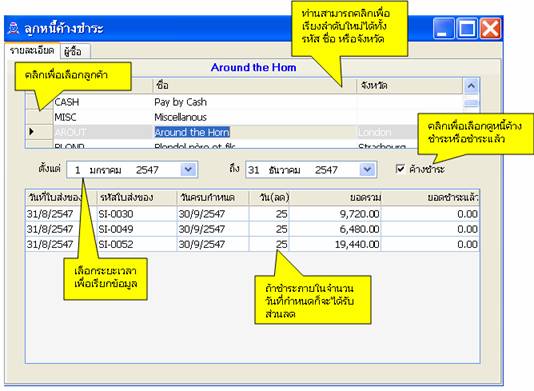This screenshot has height=391, width=534.
Task: Click the amount 6,480.00
Action: pyautogui.click(x=359, y=229)
